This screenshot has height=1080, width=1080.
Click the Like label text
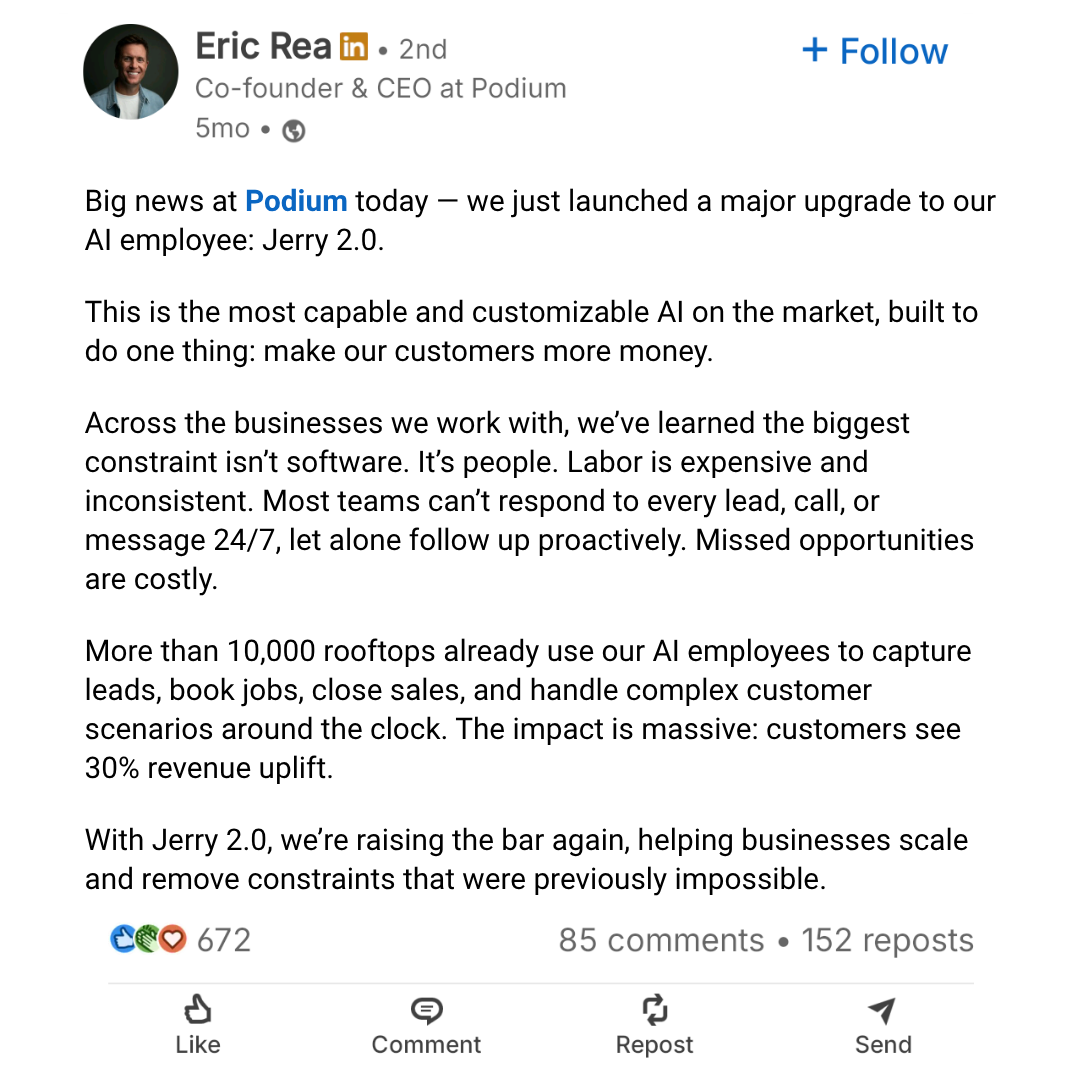(x=198, y=1045)
